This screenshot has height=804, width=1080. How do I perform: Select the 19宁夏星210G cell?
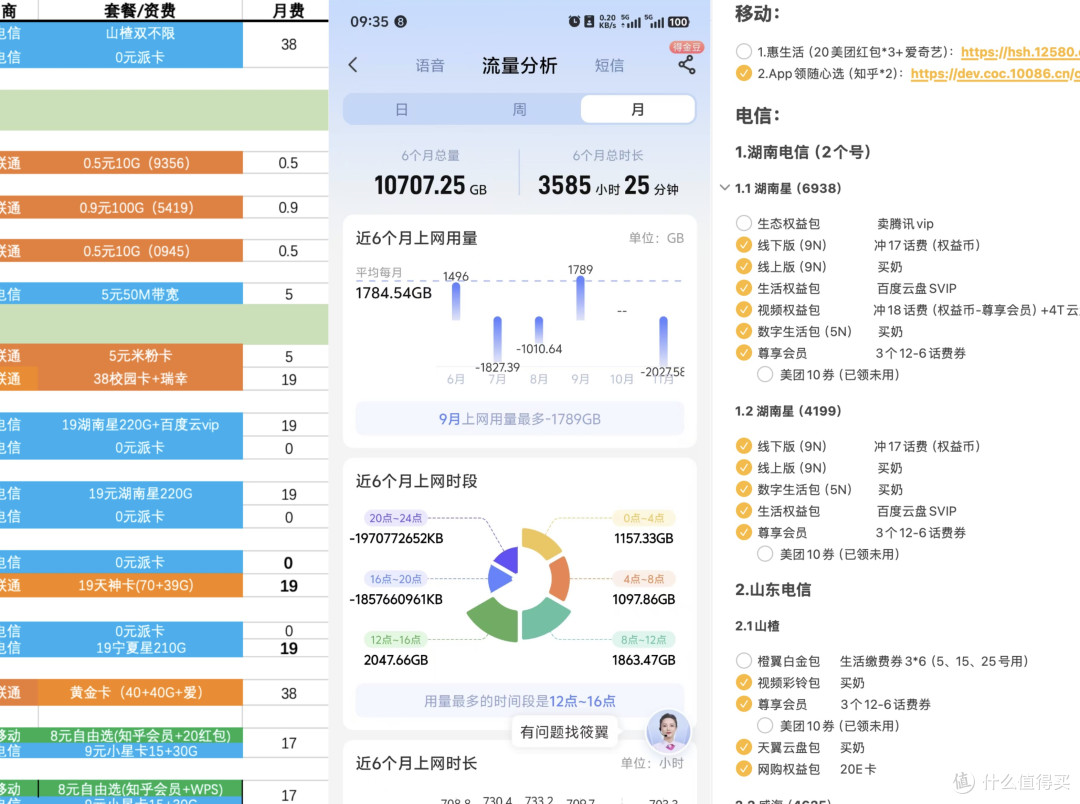click(141, 648)
